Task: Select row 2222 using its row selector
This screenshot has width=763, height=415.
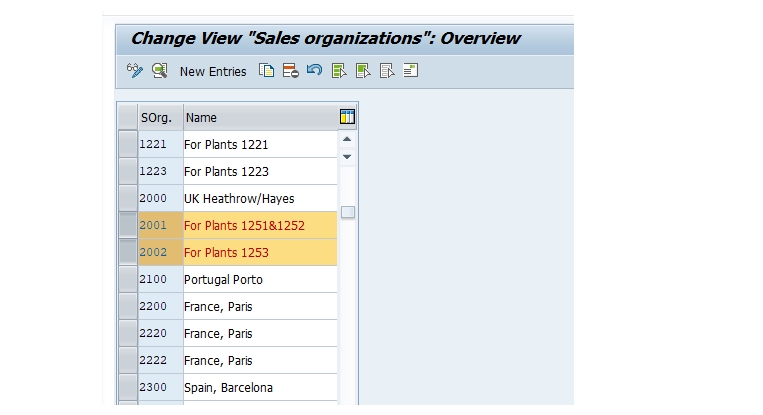Action: (x=128, y=361)
